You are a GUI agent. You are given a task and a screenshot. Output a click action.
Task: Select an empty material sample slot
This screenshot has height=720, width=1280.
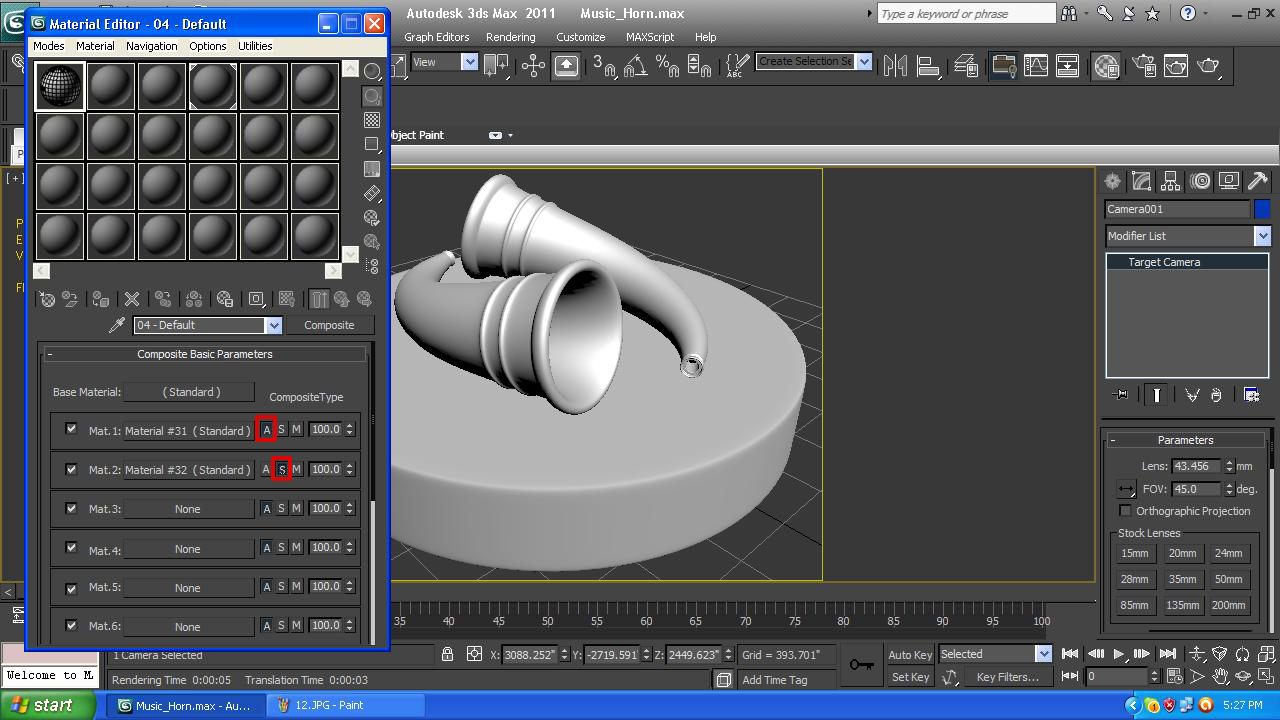click(x=110, y=85)
